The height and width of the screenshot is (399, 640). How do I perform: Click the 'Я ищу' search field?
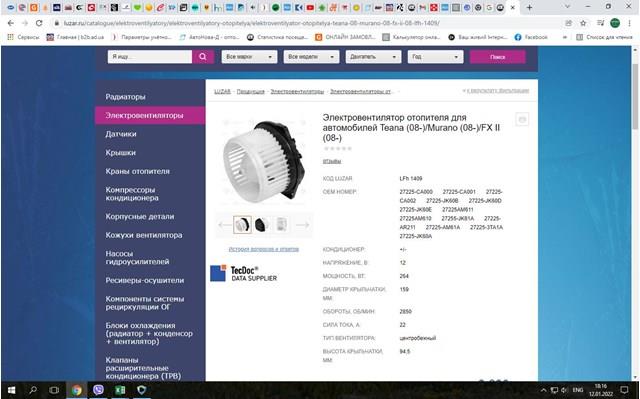150,57
